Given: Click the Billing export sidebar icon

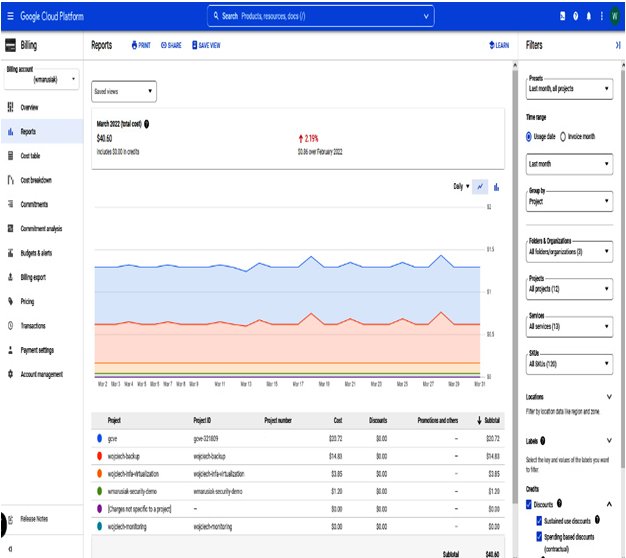Looking at the screenshot, I should point(10,277).
